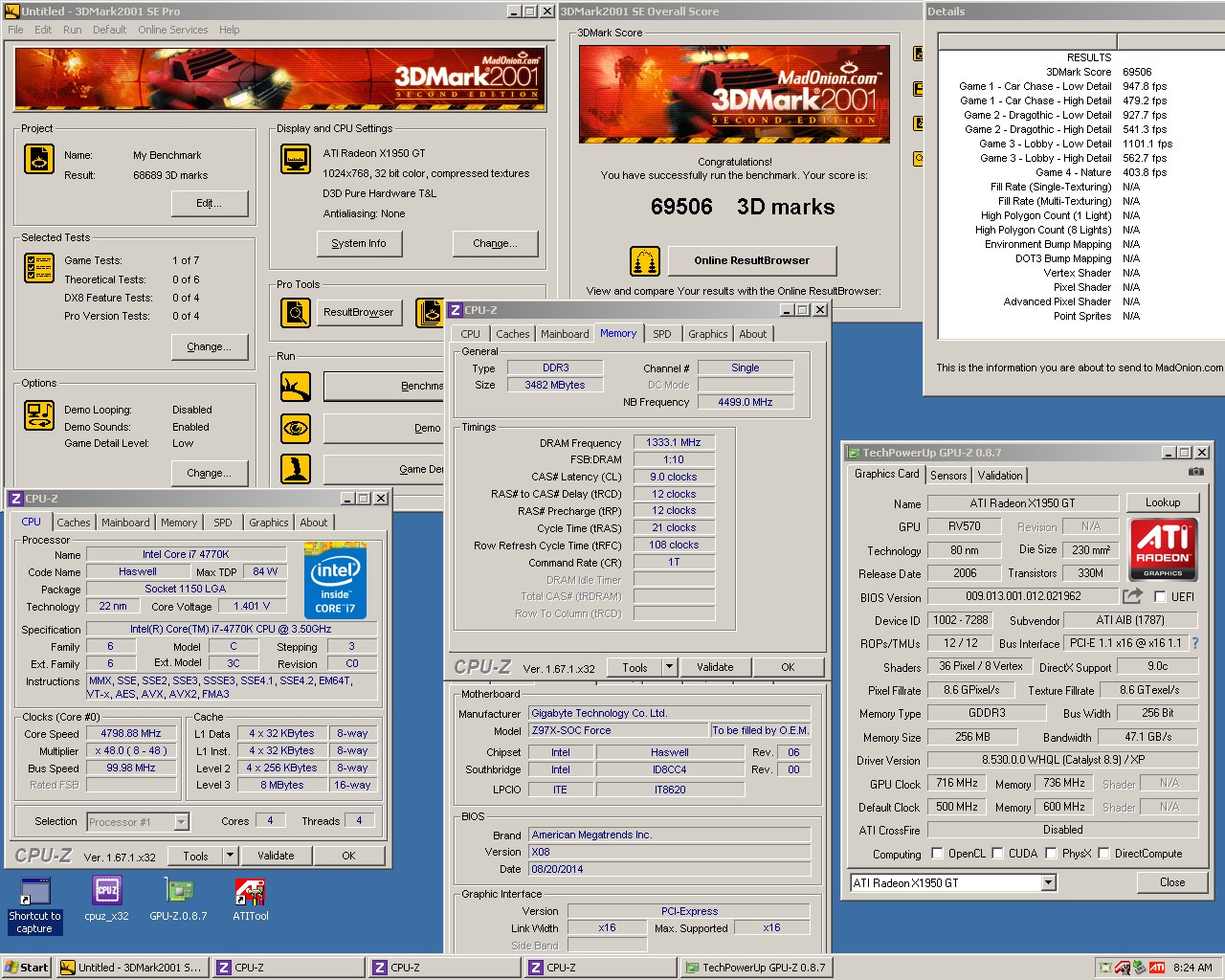This screenshot has width=1225, height=980.
Task: Select Mainboard tab in Memory CPU-Z window
Action: [x=565, y=334]
